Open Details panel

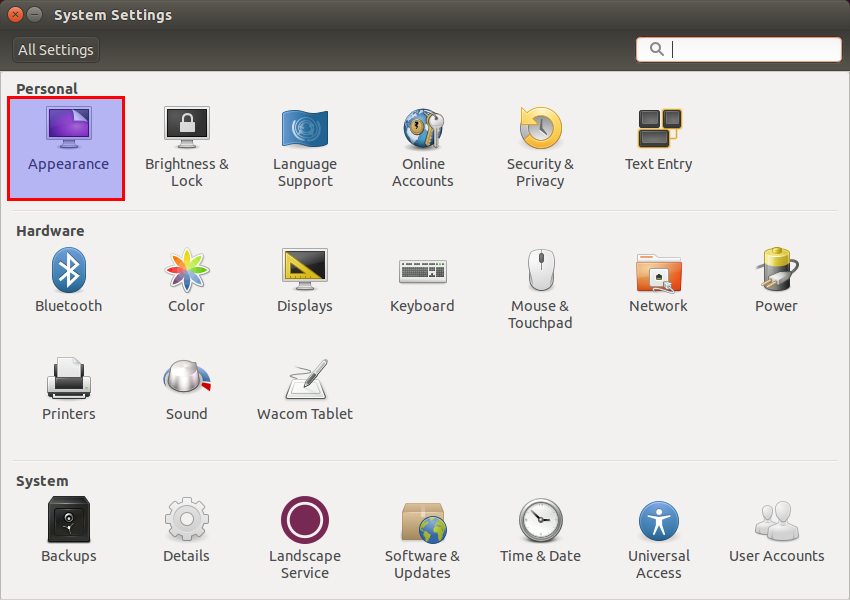pos(186,530)
